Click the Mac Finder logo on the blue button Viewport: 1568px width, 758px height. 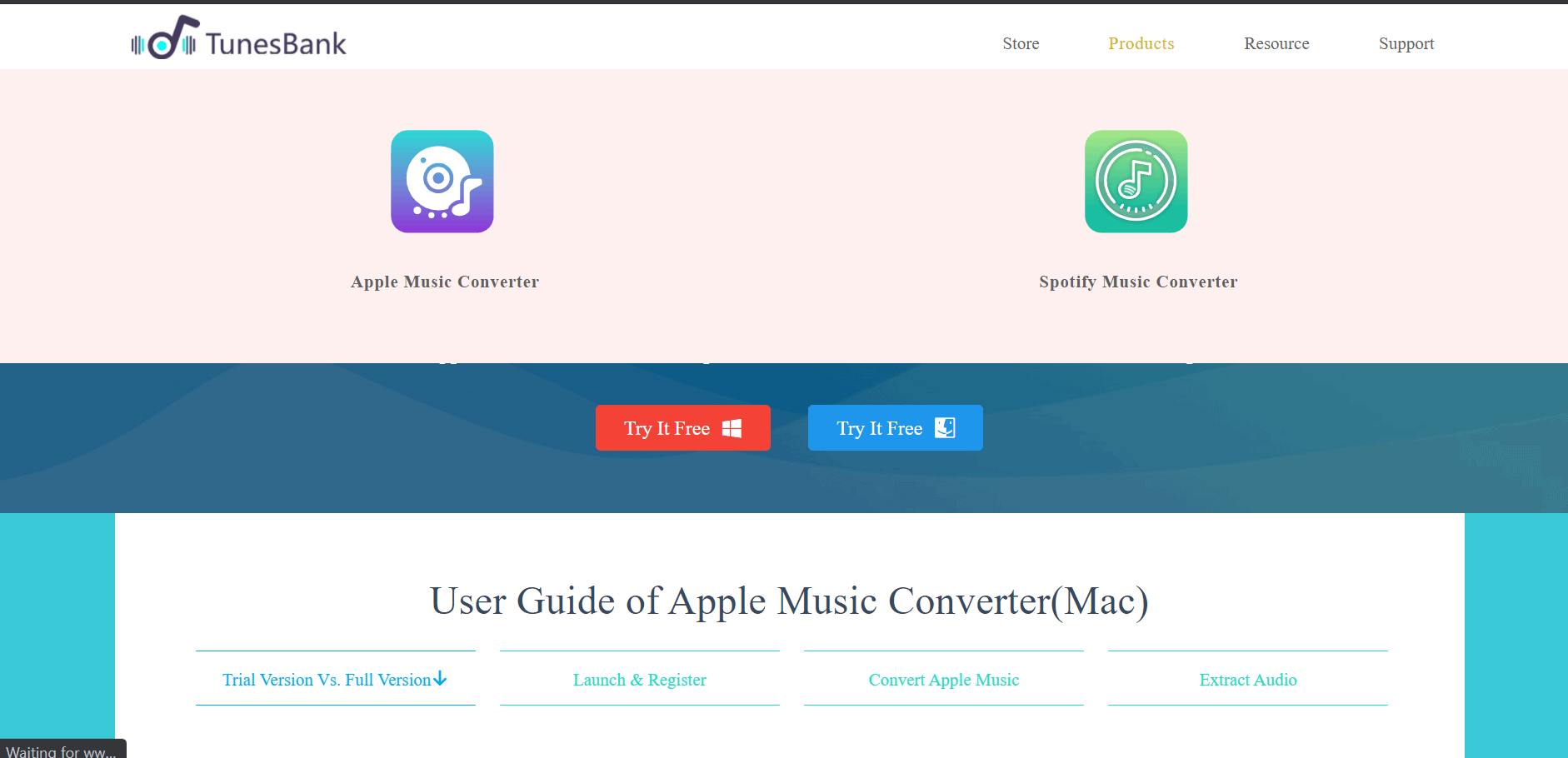coord(945,427)
